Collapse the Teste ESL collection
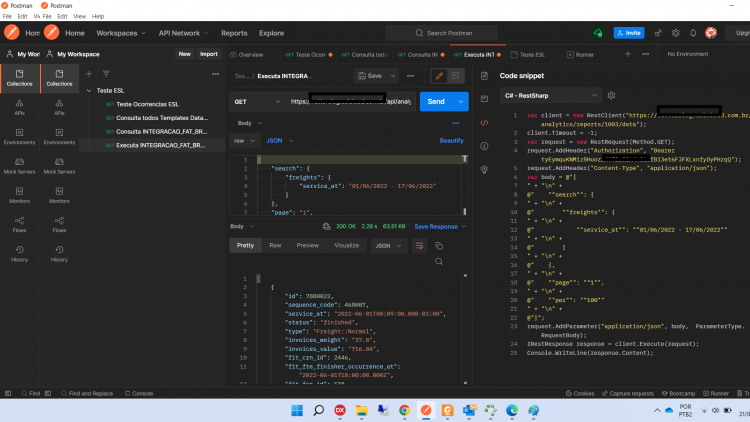 coord(89,90)
